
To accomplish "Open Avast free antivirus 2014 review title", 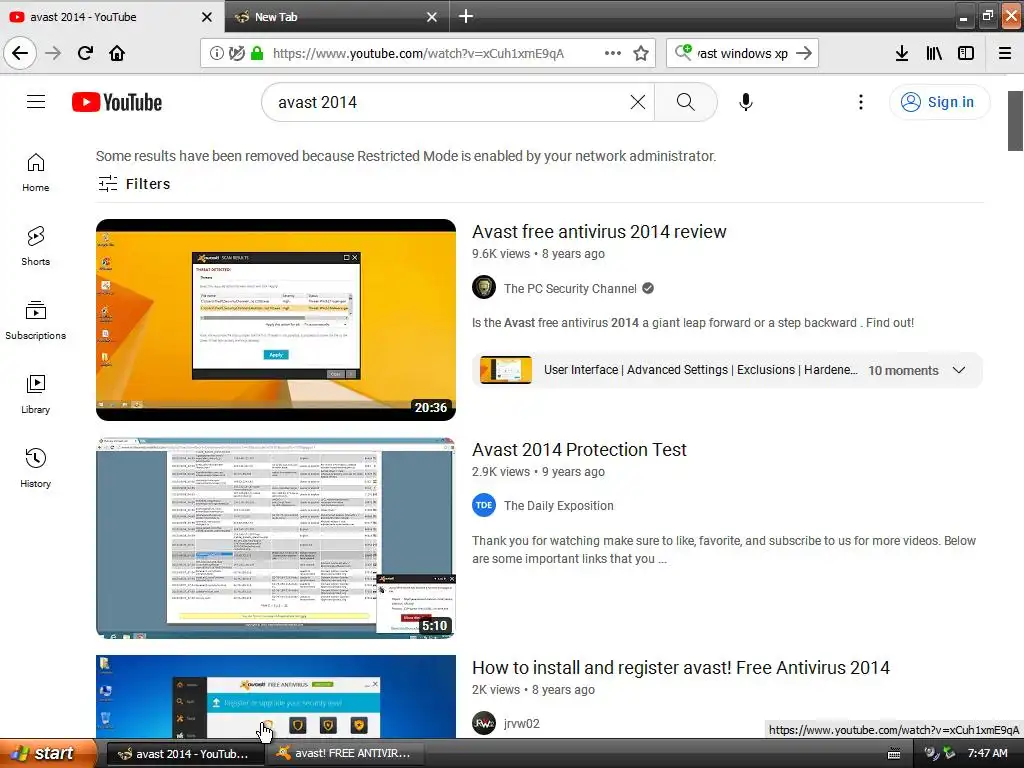I will tap(599, 232).
